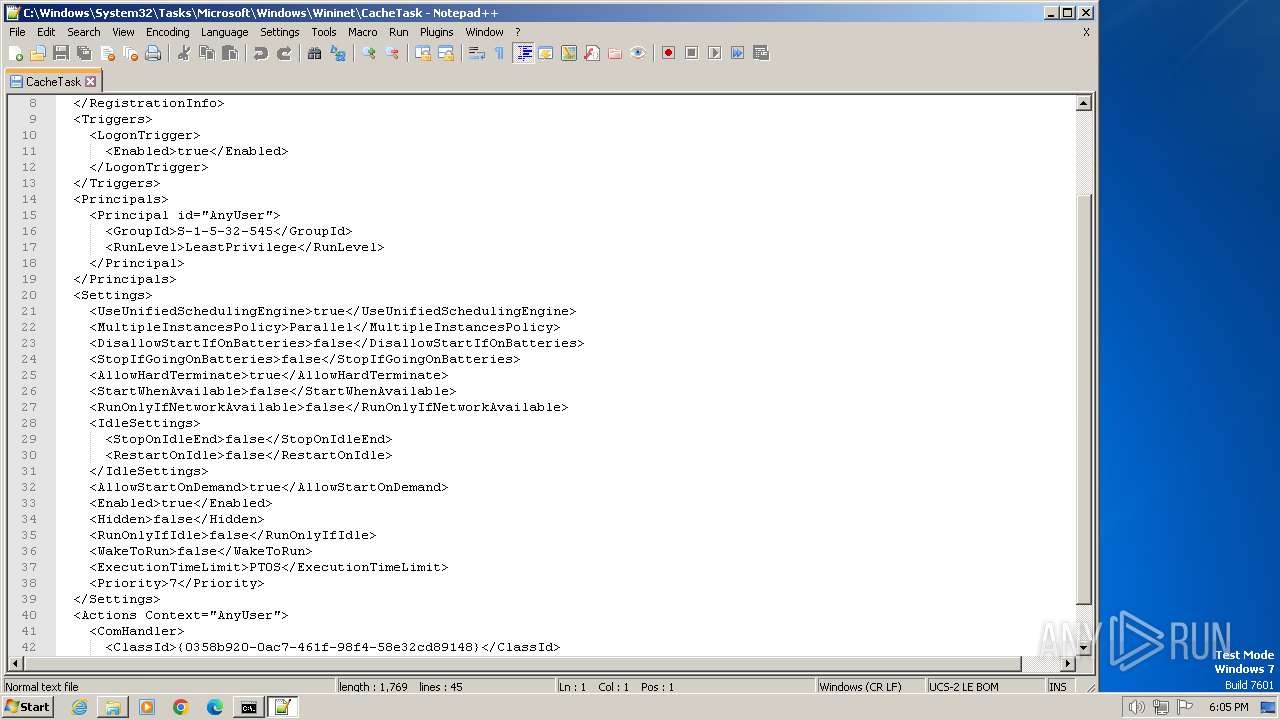Open the Search menu
This screenshot has height=720, width=1280.
point(84,32)
